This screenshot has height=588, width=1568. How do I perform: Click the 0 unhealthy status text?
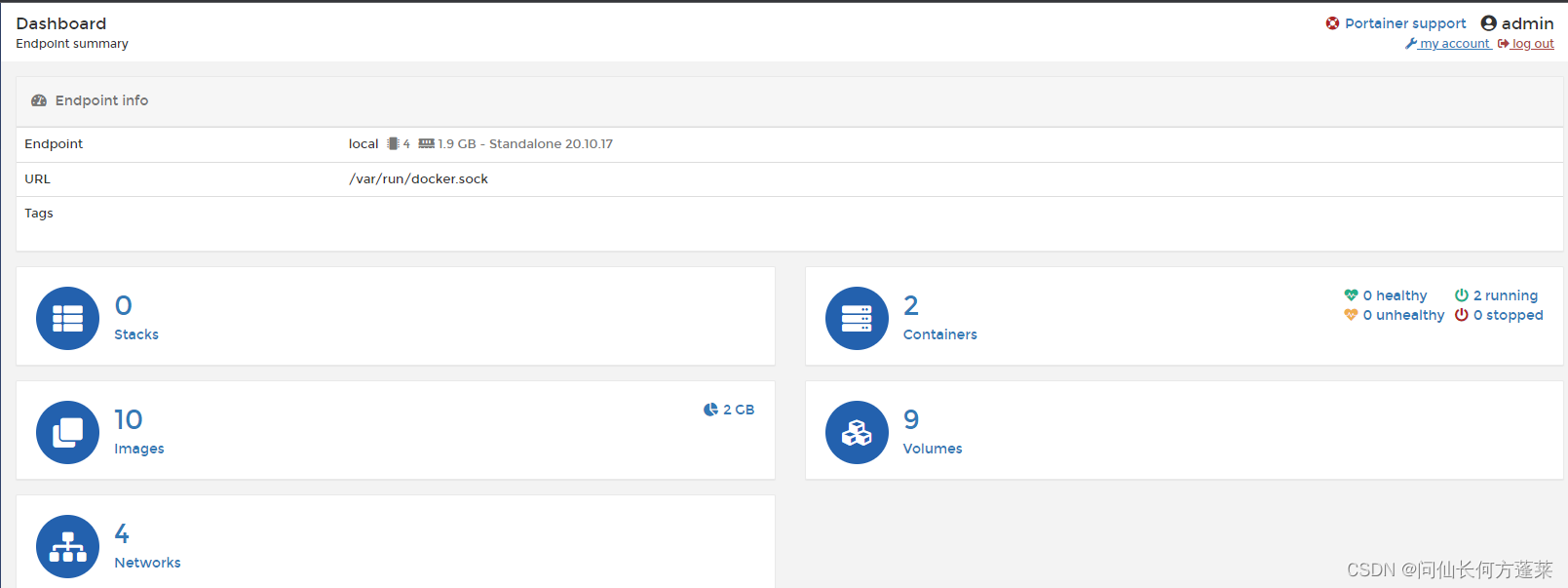tap(1403, 315)
